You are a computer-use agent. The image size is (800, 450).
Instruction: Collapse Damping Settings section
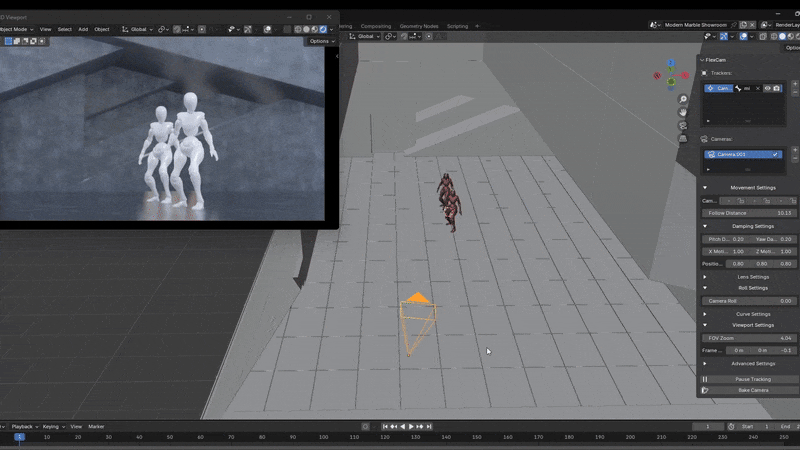coord(705,226)
